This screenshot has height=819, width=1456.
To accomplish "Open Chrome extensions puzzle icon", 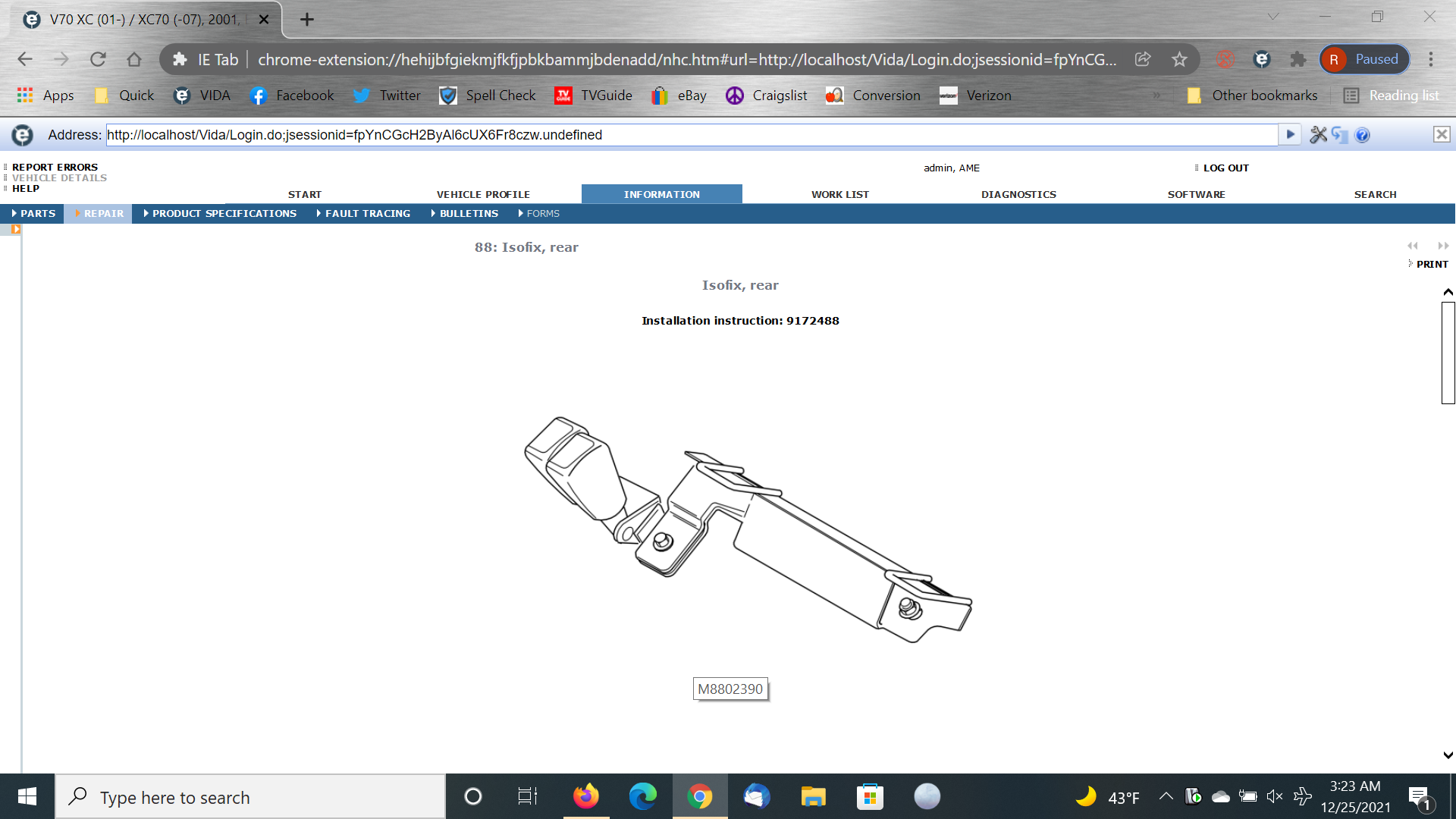I will [1298, 59].
